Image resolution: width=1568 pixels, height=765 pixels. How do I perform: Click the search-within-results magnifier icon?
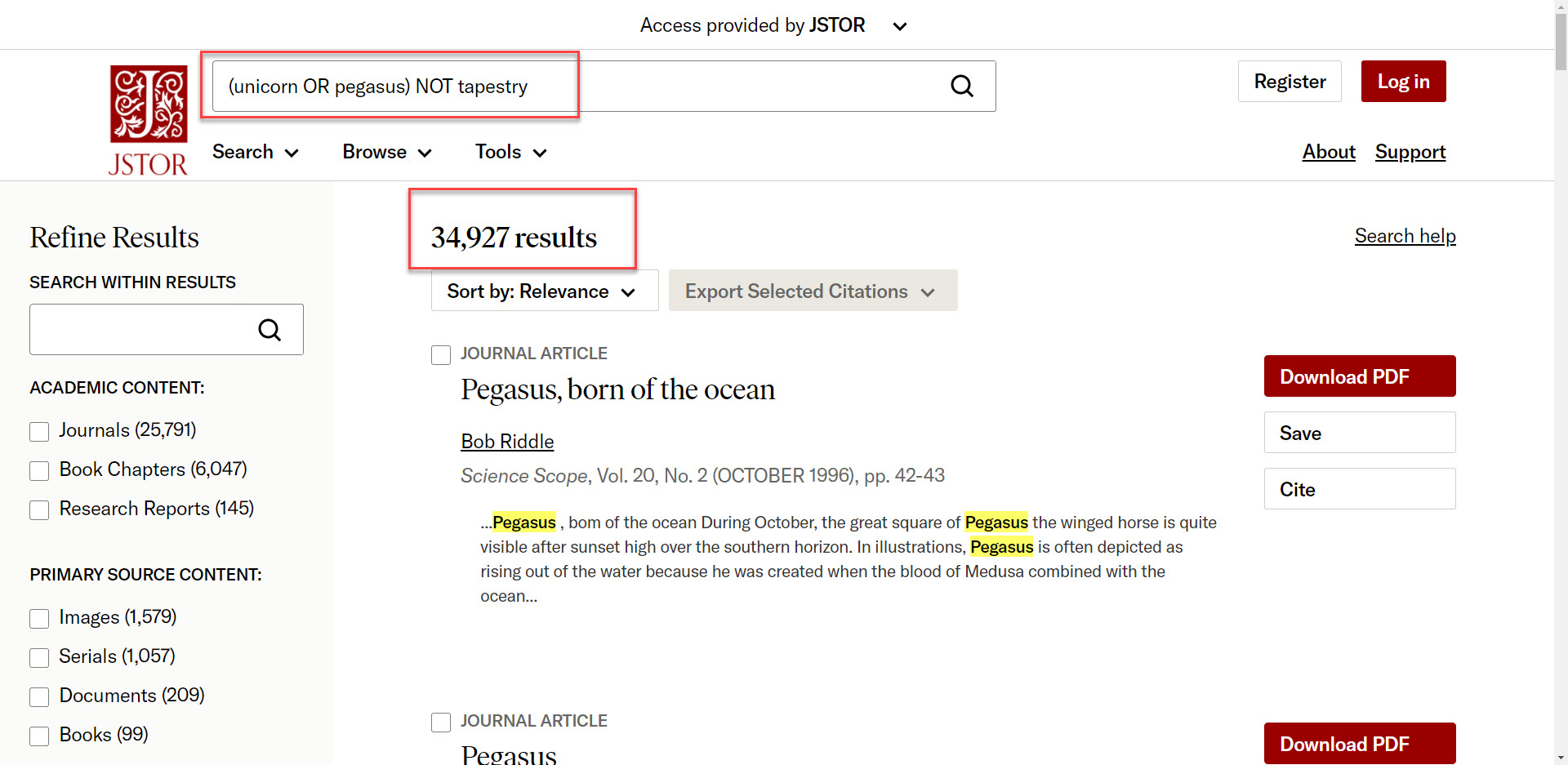pyautogui.click(x=269, y=330)
